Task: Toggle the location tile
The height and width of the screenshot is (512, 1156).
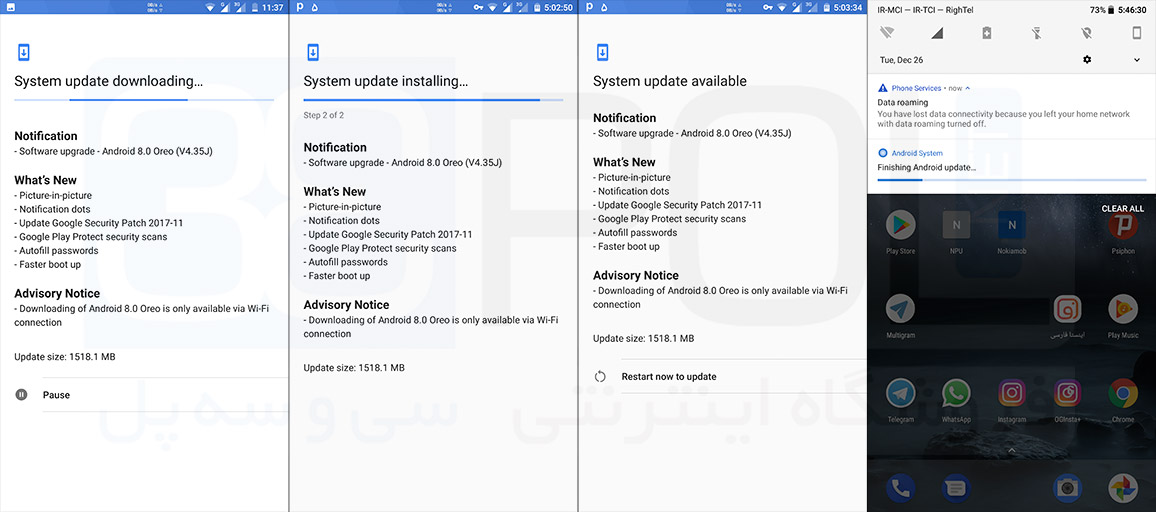Action: coord(1087,32)
